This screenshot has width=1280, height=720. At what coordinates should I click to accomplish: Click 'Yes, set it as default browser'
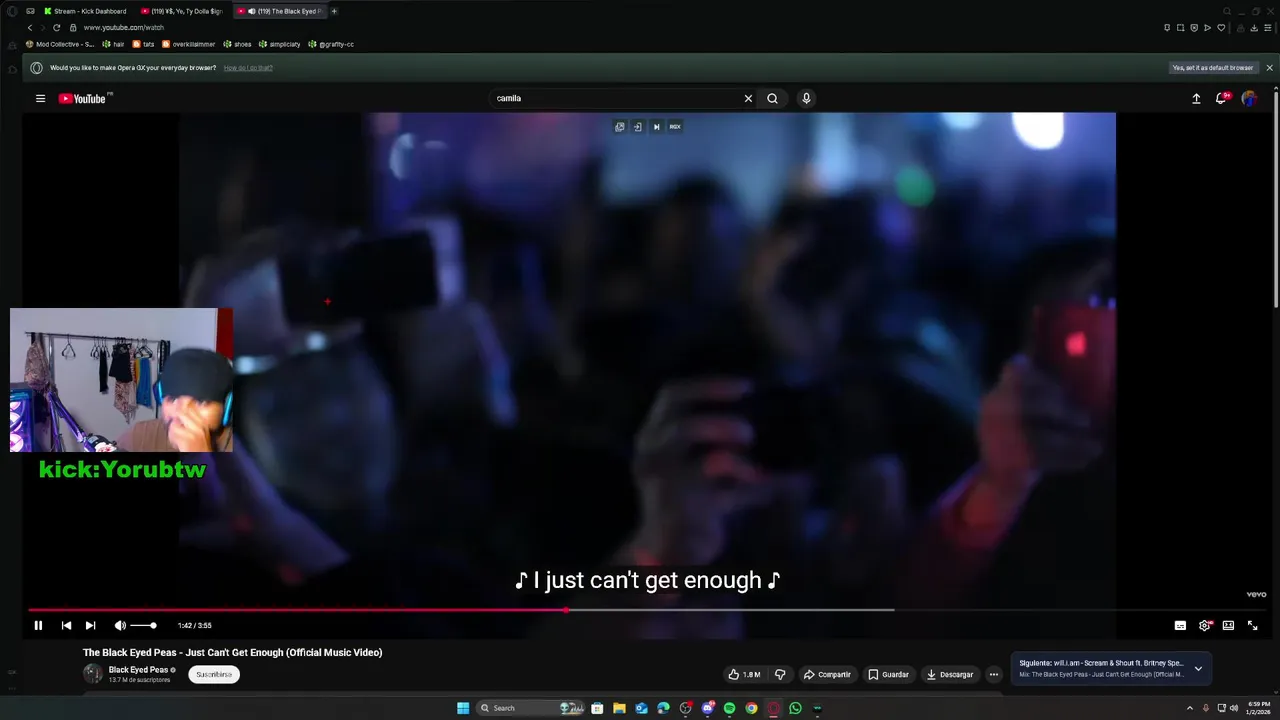pos(1212,68)
